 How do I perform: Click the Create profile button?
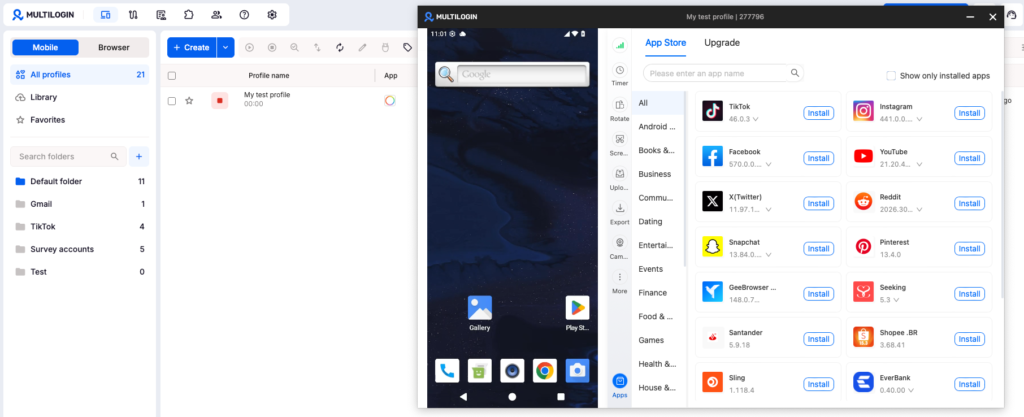[x=192, y=48]
